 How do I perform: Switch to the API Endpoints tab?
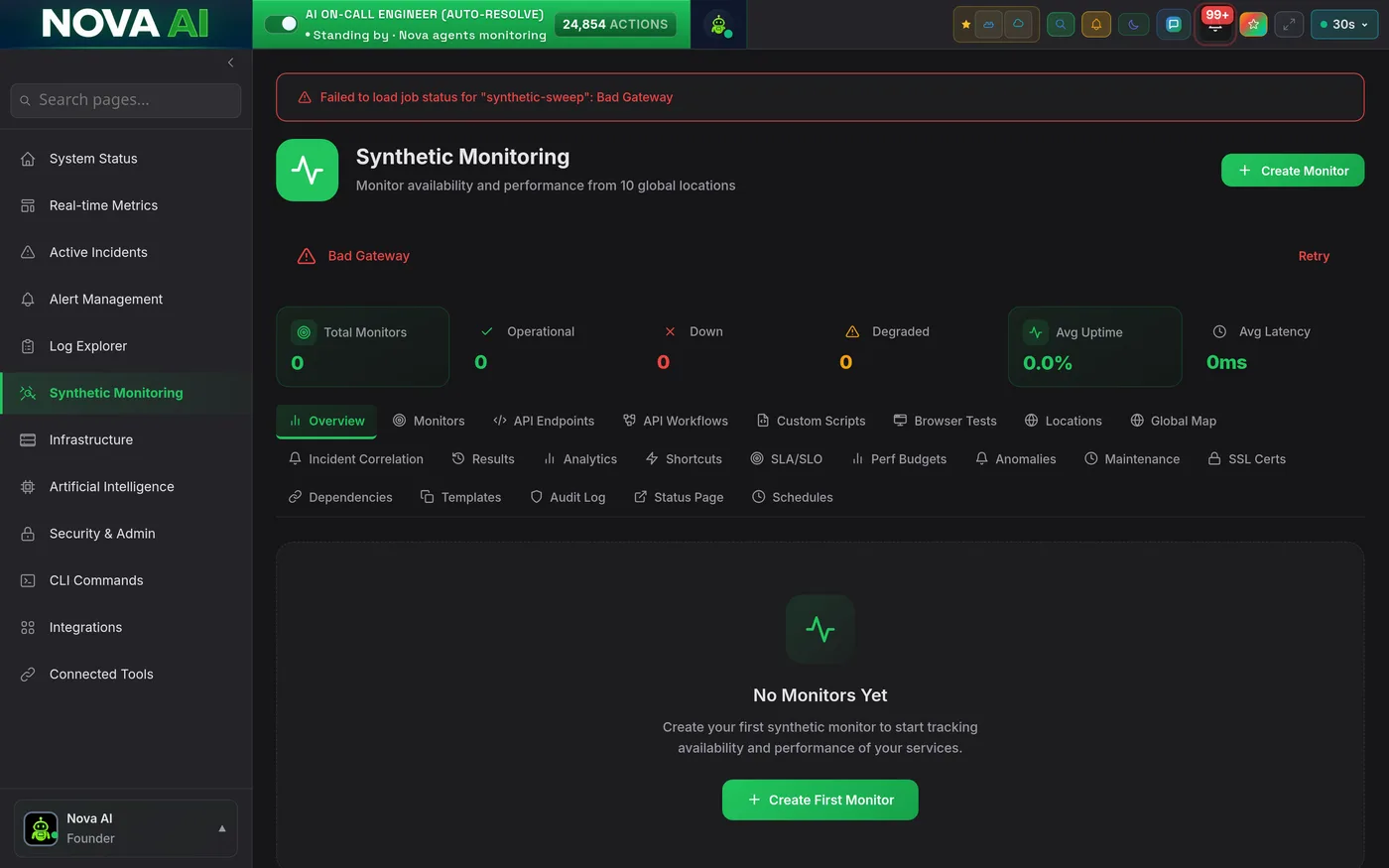pyautogui.click(x=544, y=421)
